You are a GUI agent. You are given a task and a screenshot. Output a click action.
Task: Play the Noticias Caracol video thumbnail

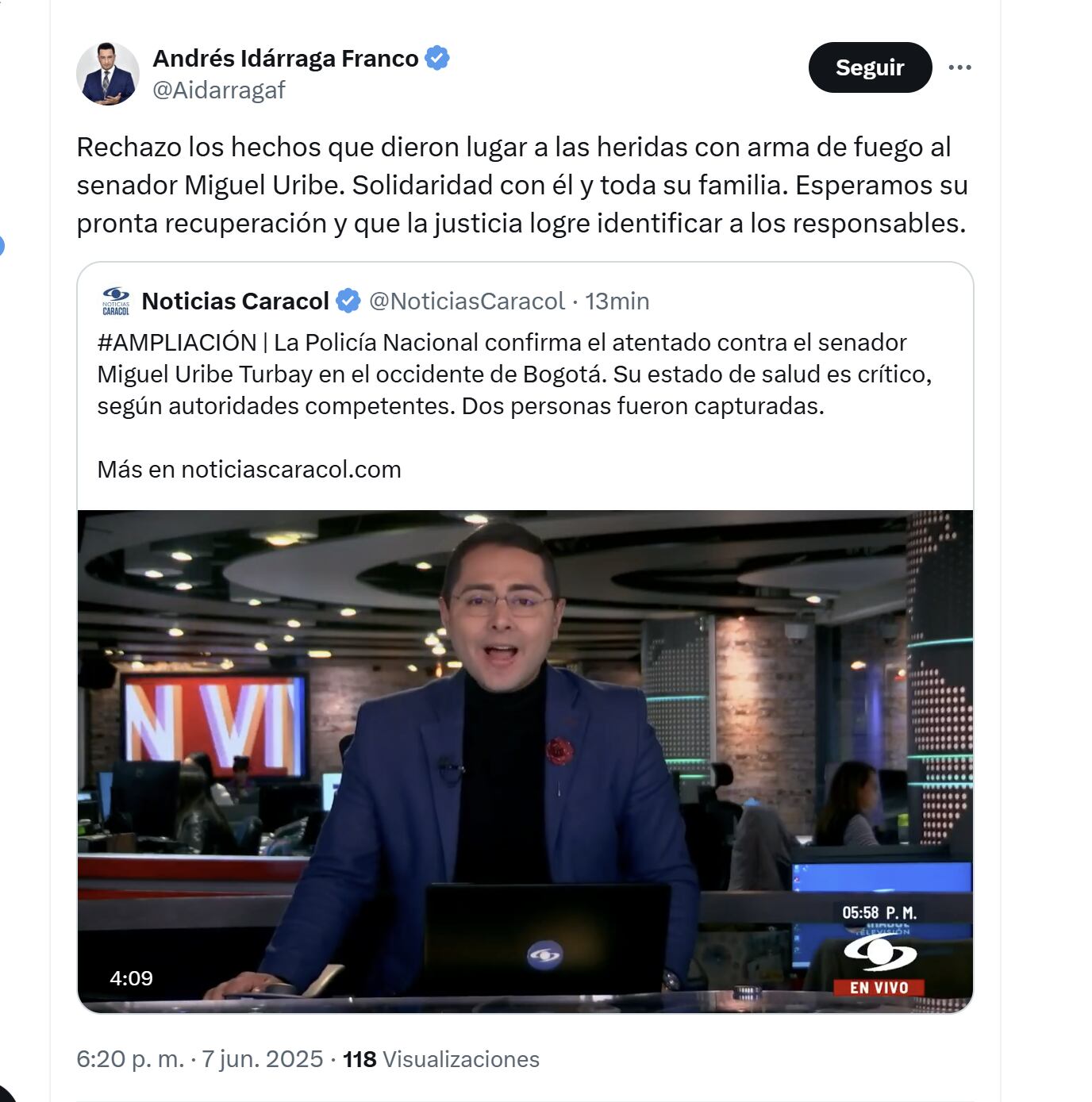point(525,762)
